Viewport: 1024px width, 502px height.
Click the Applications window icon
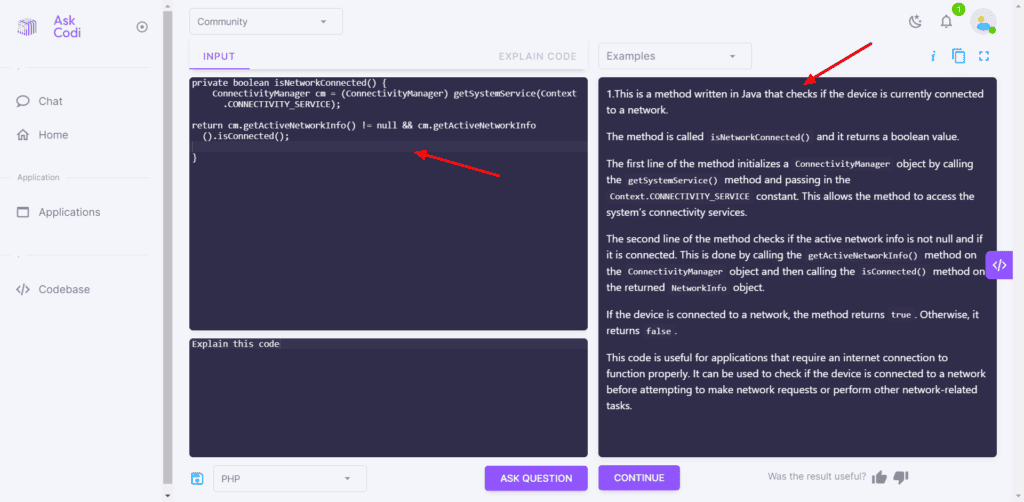(x=23, y=212)
